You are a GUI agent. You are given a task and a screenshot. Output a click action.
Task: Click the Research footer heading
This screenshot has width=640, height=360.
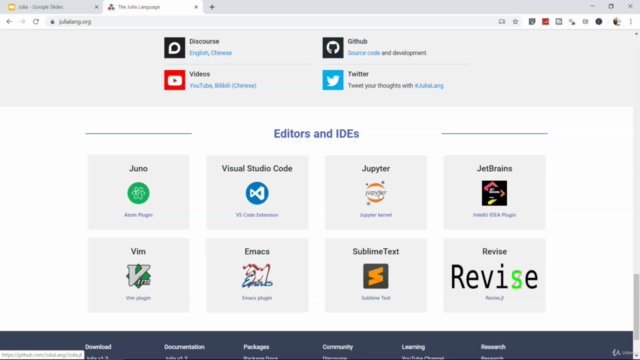493,347
